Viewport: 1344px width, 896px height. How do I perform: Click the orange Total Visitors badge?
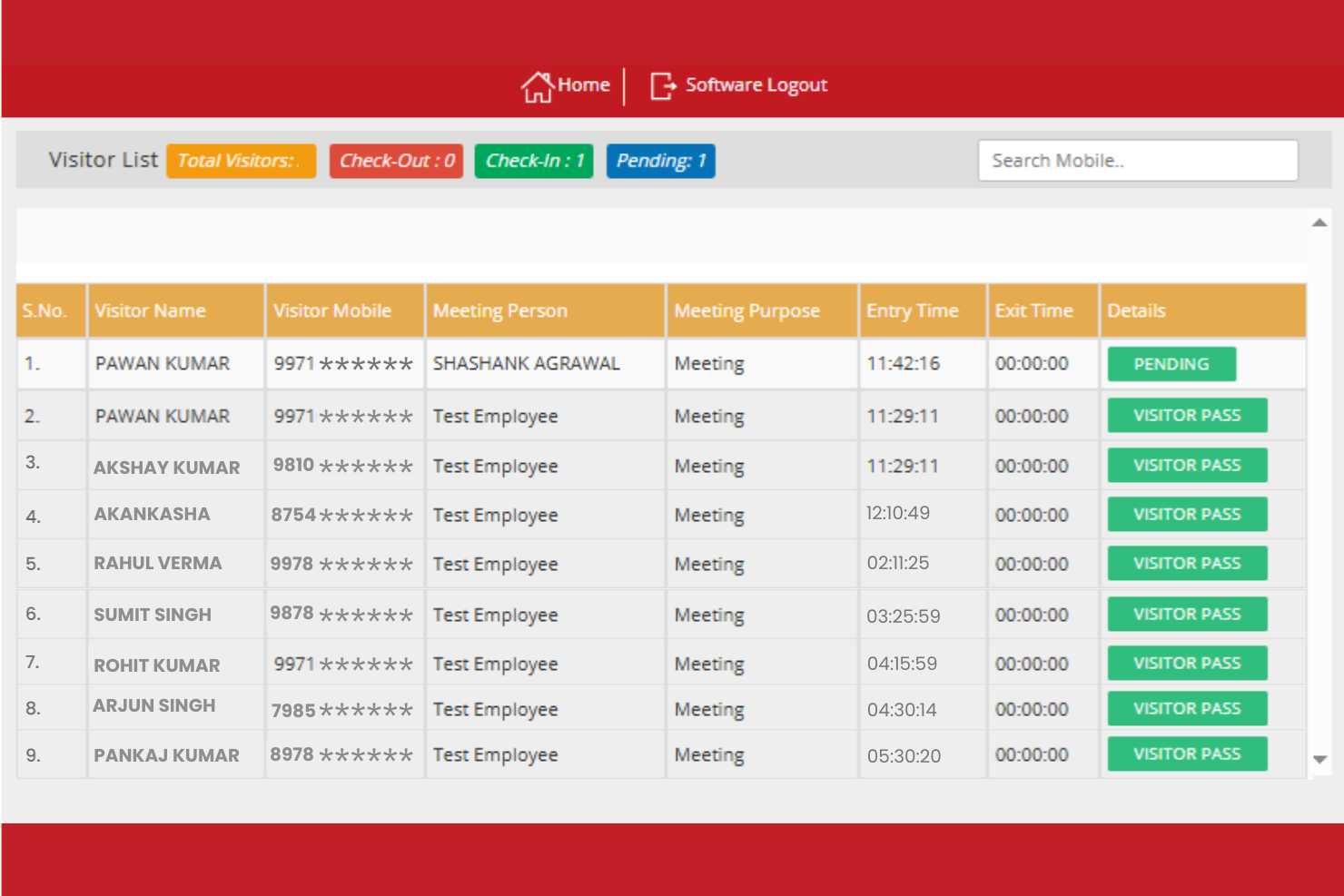(241, 161)
